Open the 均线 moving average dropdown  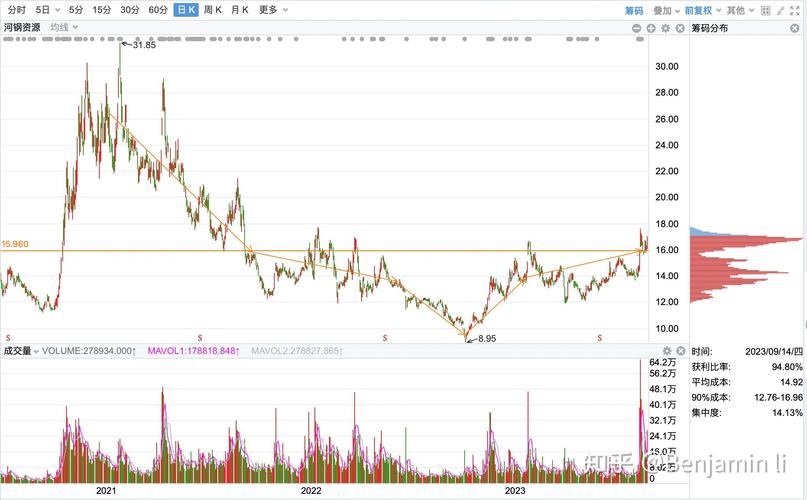click(64, 27)
